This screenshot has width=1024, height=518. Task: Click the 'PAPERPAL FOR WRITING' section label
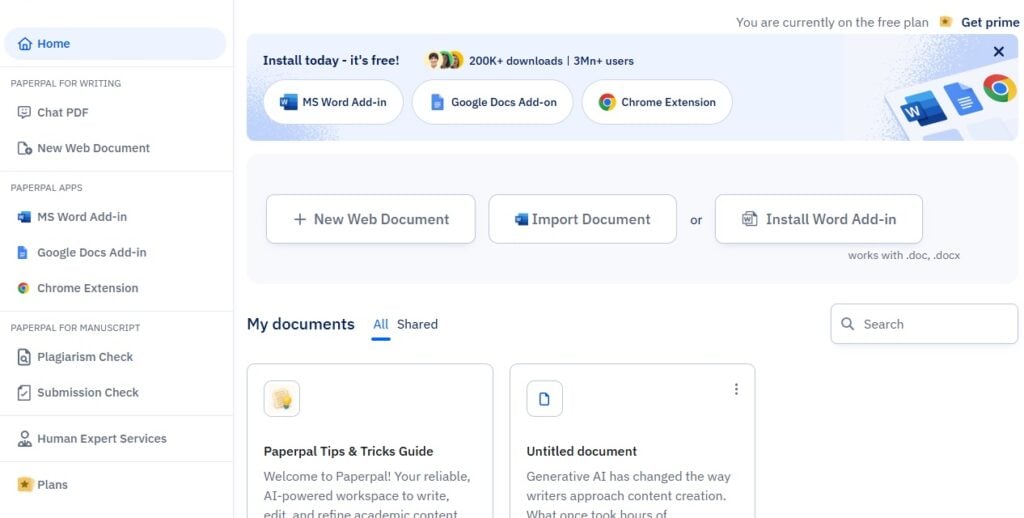pyautogui.click(x=65, y=84)
